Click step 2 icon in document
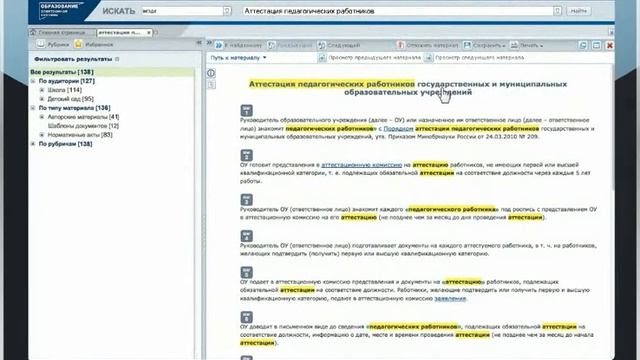Viewport: 640px width, 360px height. tap(246, 155)
